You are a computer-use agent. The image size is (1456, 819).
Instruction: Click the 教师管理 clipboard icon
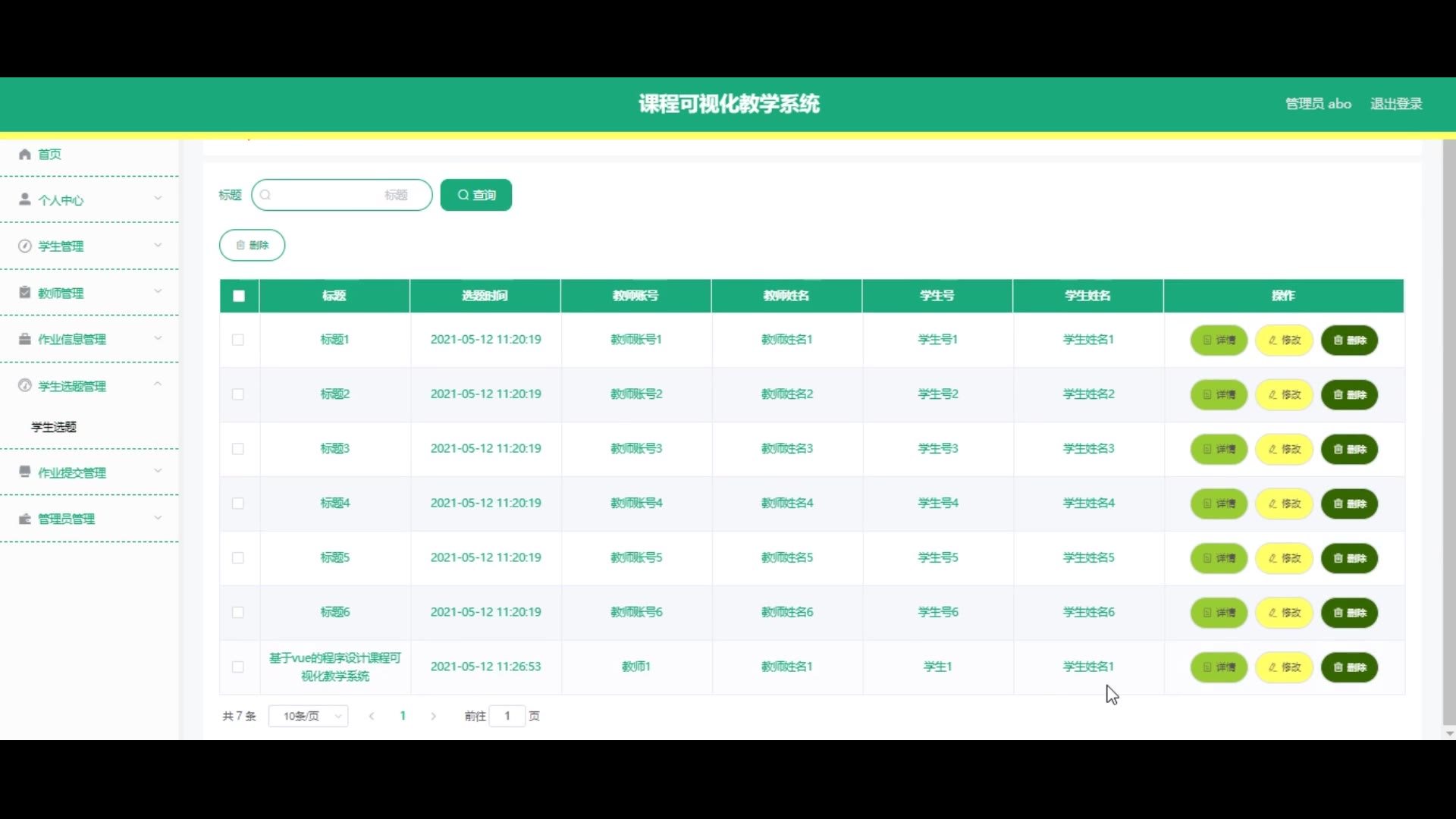[25, 293]
